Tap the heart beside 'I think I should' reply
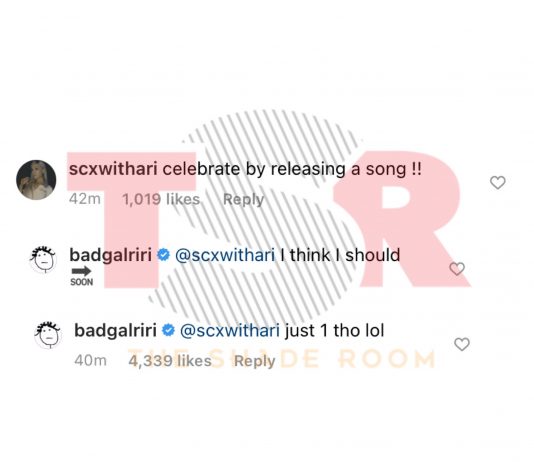The width and height of the screenshot is (534, 462). point(457,269)
